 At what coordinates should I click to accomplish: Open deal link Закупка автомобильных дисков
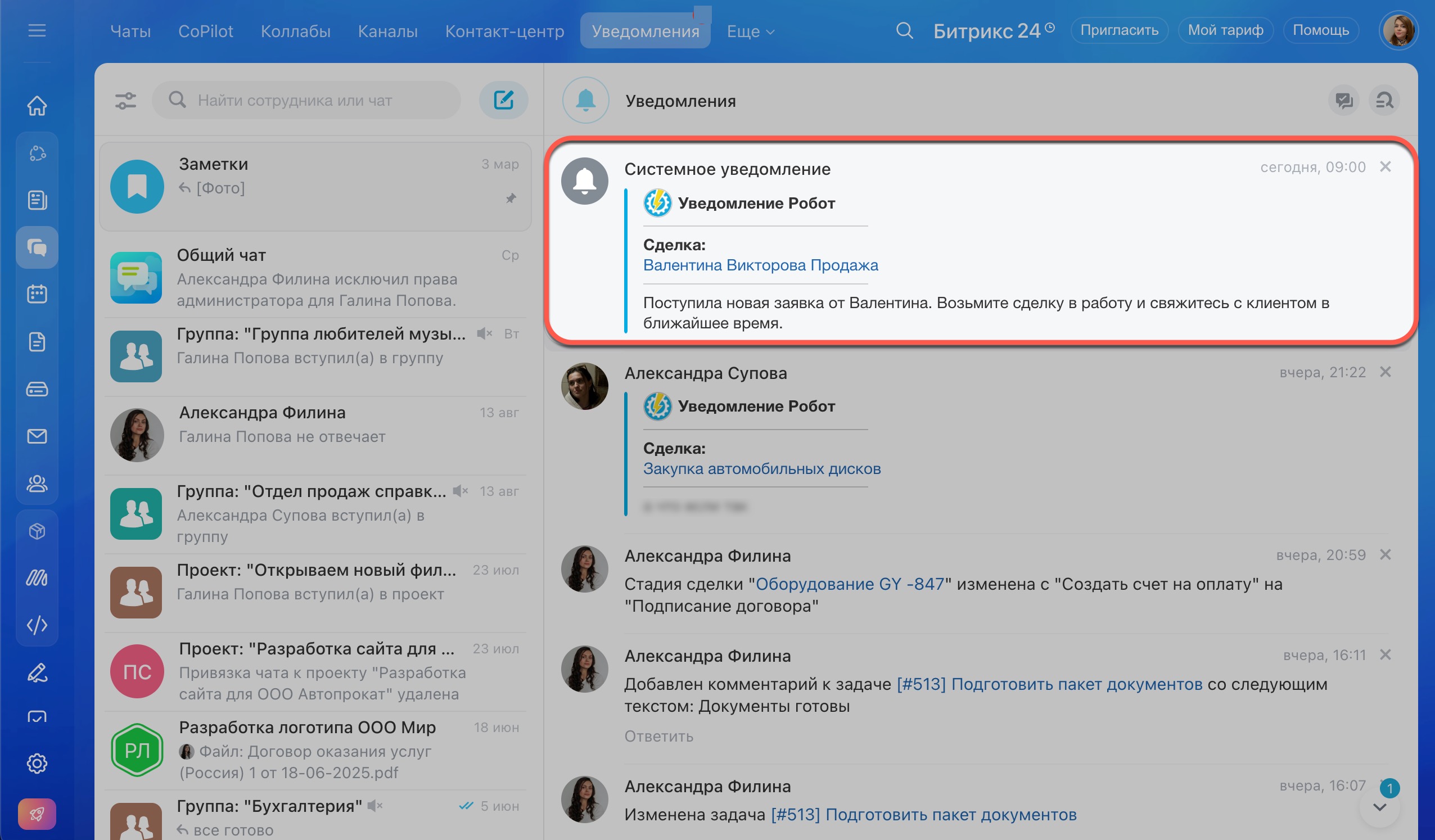762,469
